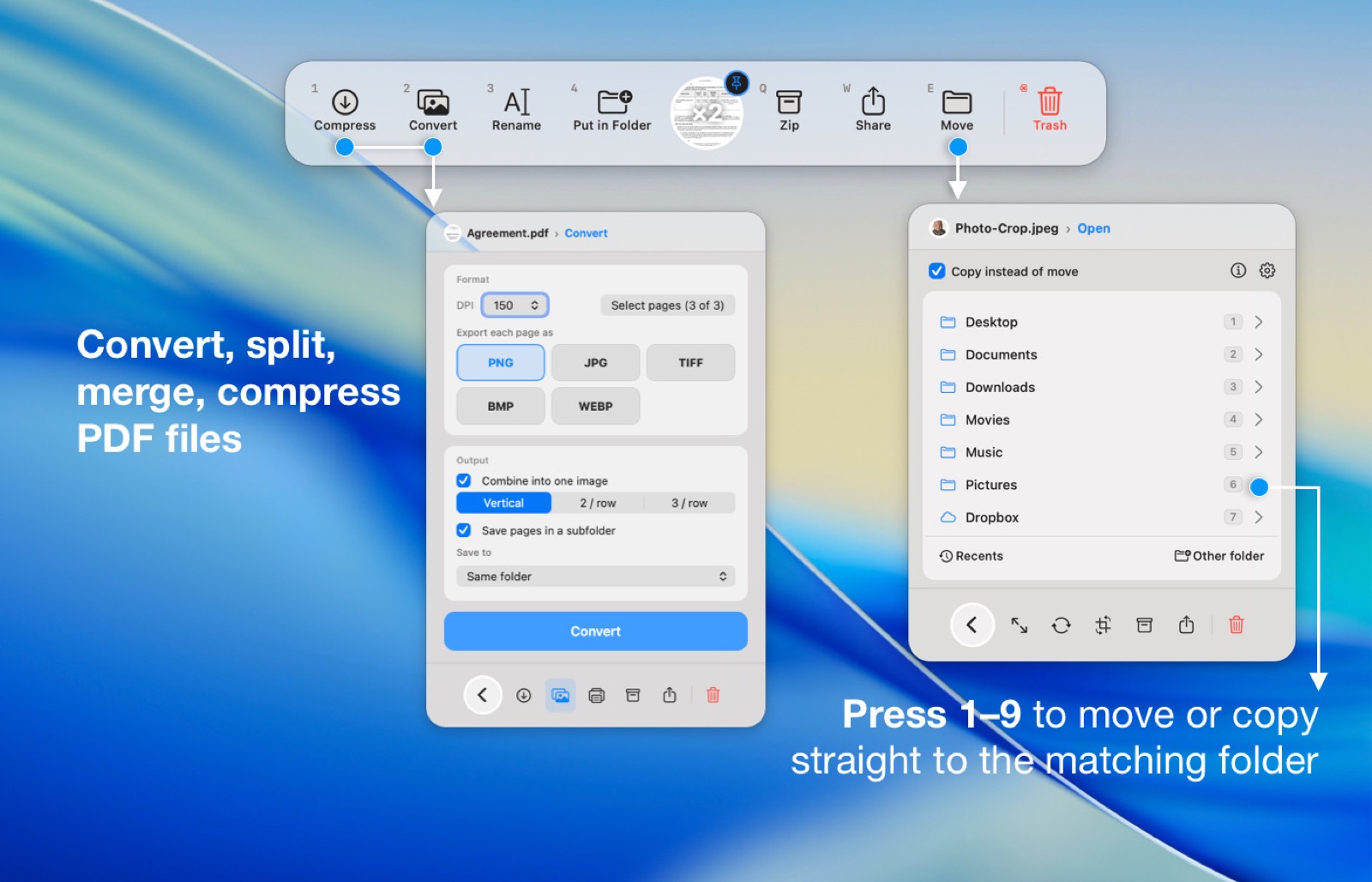Image resolution: width=1372 pixels, height=882 pixels.
Task: Expand the Desktop folder chevron
Action: point(1259,322)
